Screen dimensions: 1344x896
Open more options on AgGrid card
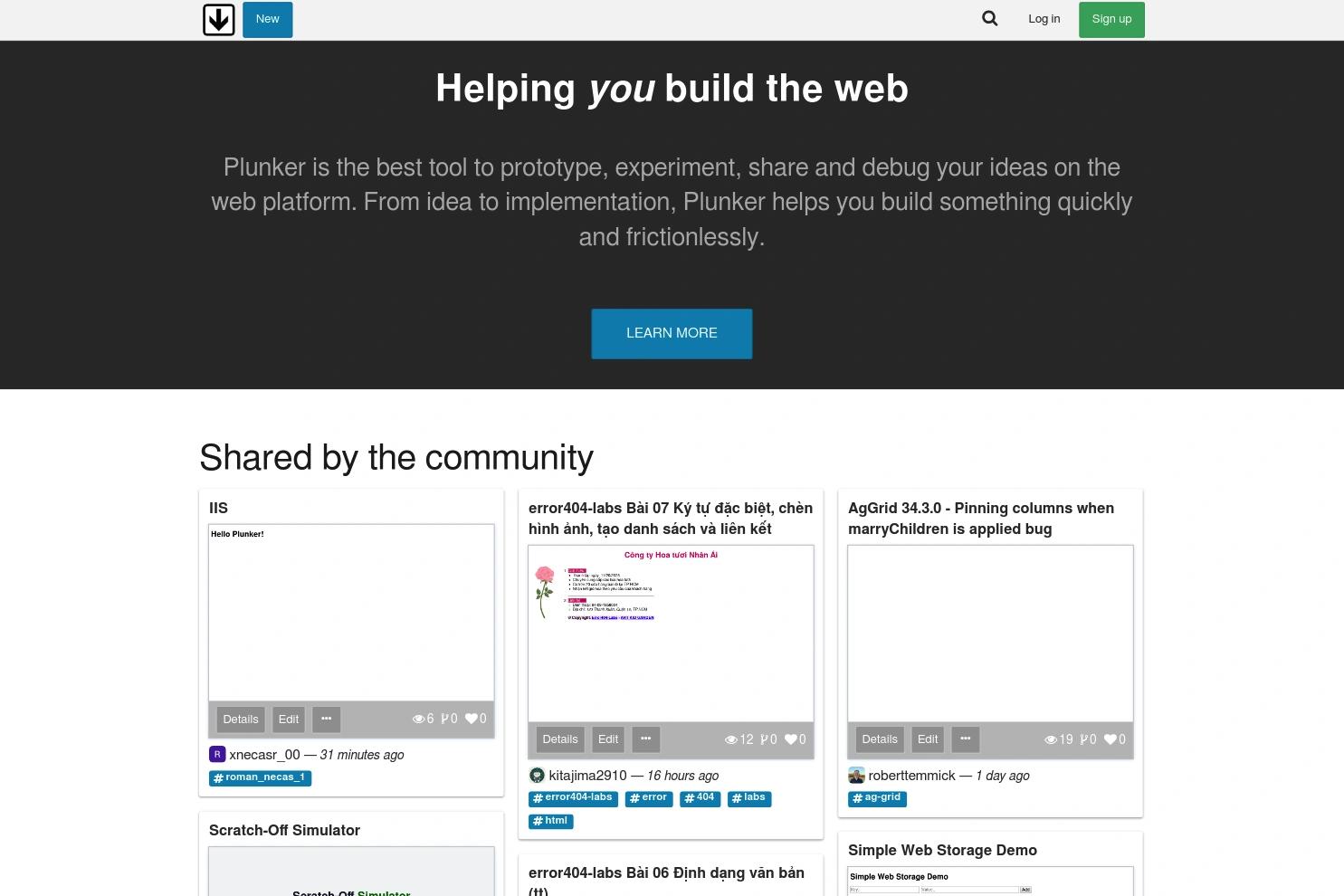(965, 739)
